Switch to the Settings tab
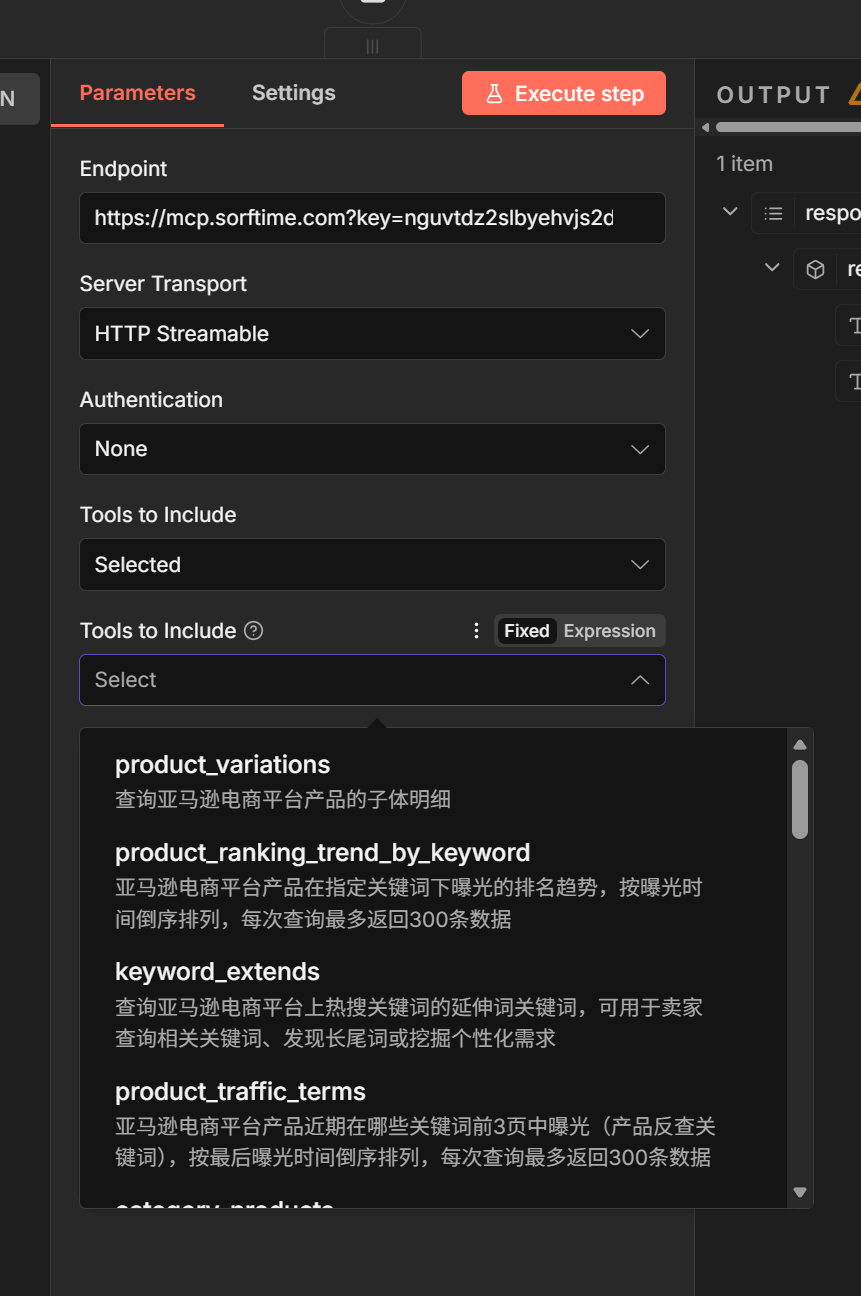861x1296 pixels. tap(293, 93)
